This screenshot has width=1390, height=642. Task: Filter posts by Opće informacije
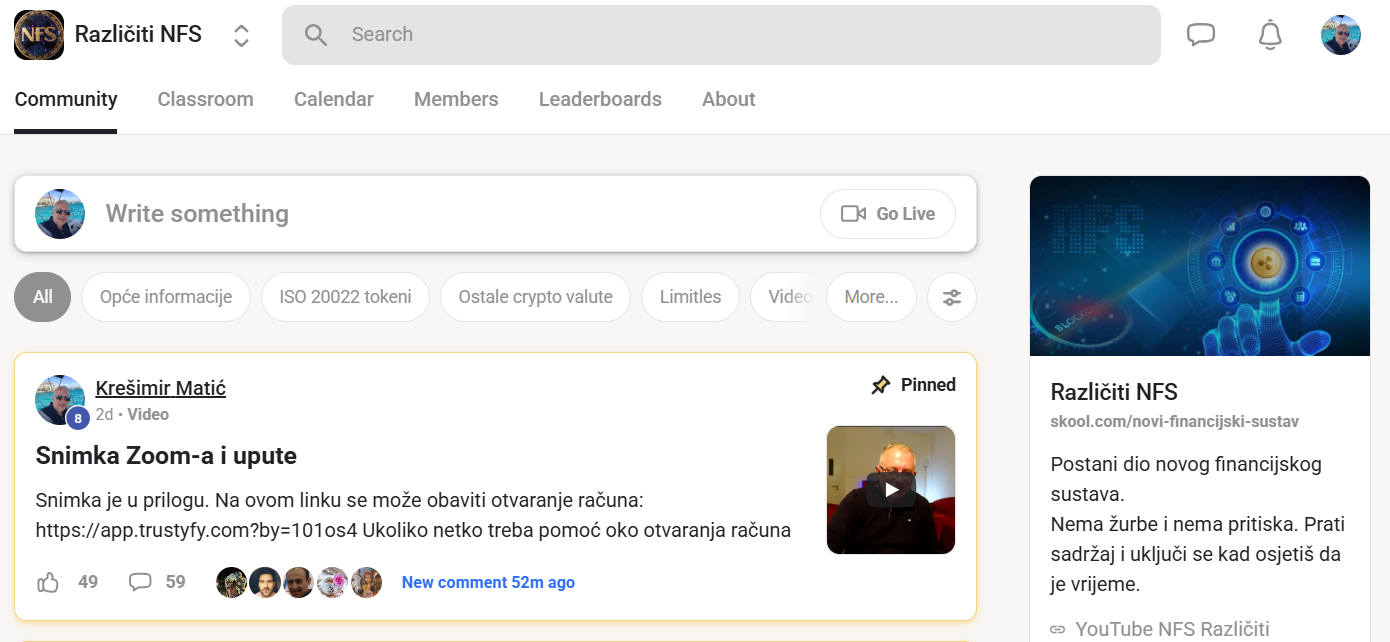pyautogui.click(x=166, y=297)
